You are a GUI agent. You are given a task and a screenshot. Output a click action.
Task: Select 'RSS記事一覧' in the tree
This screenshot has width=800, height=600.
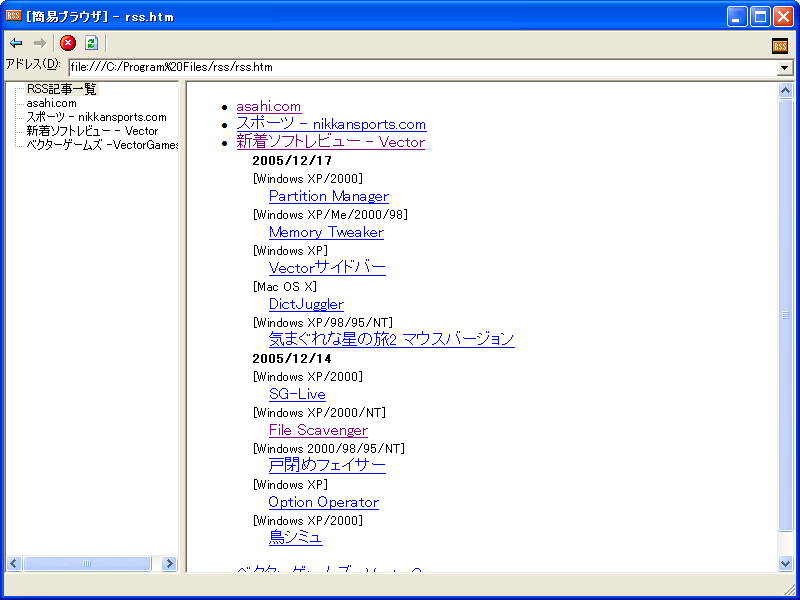(x=62, y=89)
